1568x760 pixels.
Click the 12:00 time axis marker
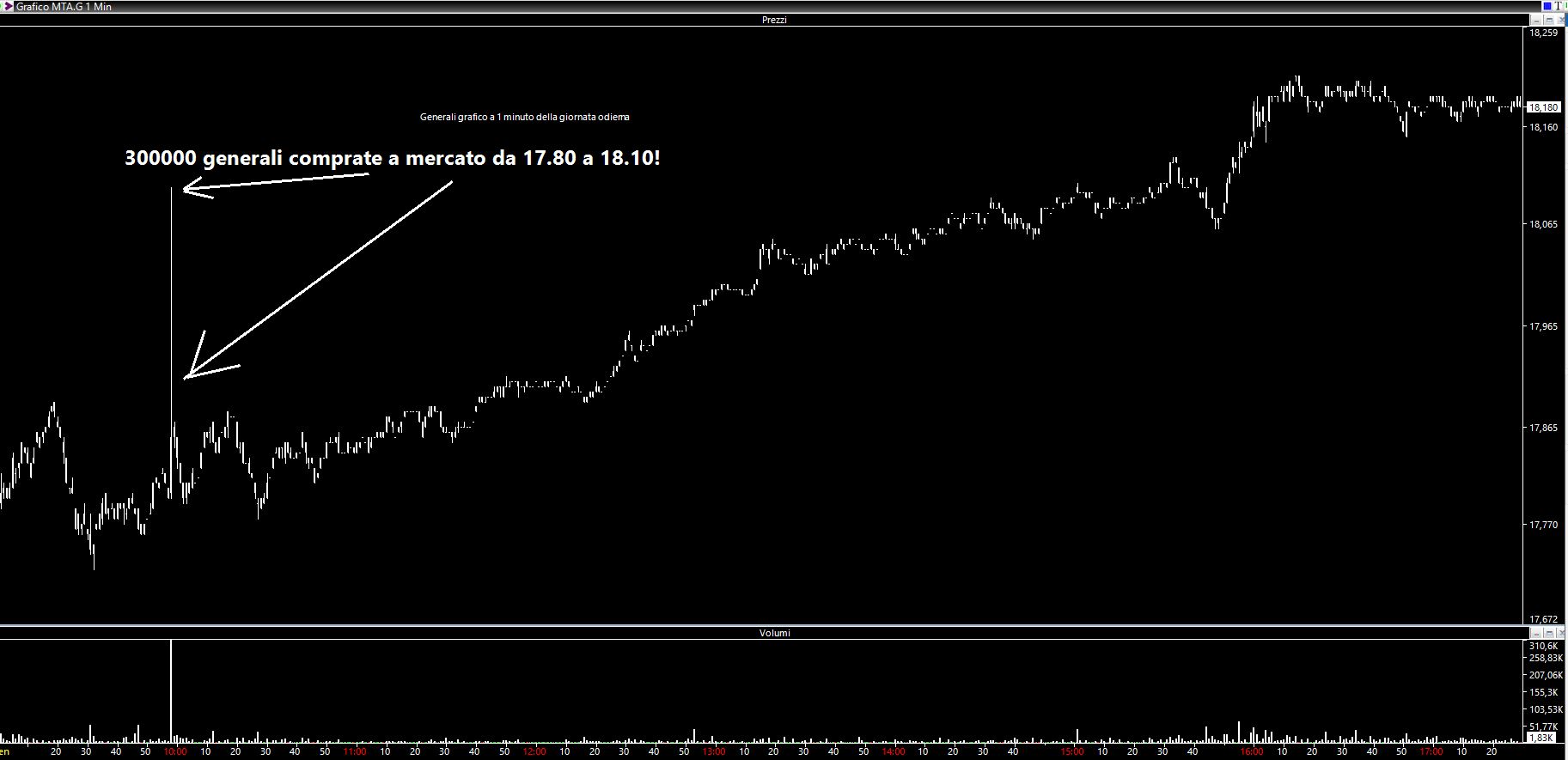coord(534,751)
